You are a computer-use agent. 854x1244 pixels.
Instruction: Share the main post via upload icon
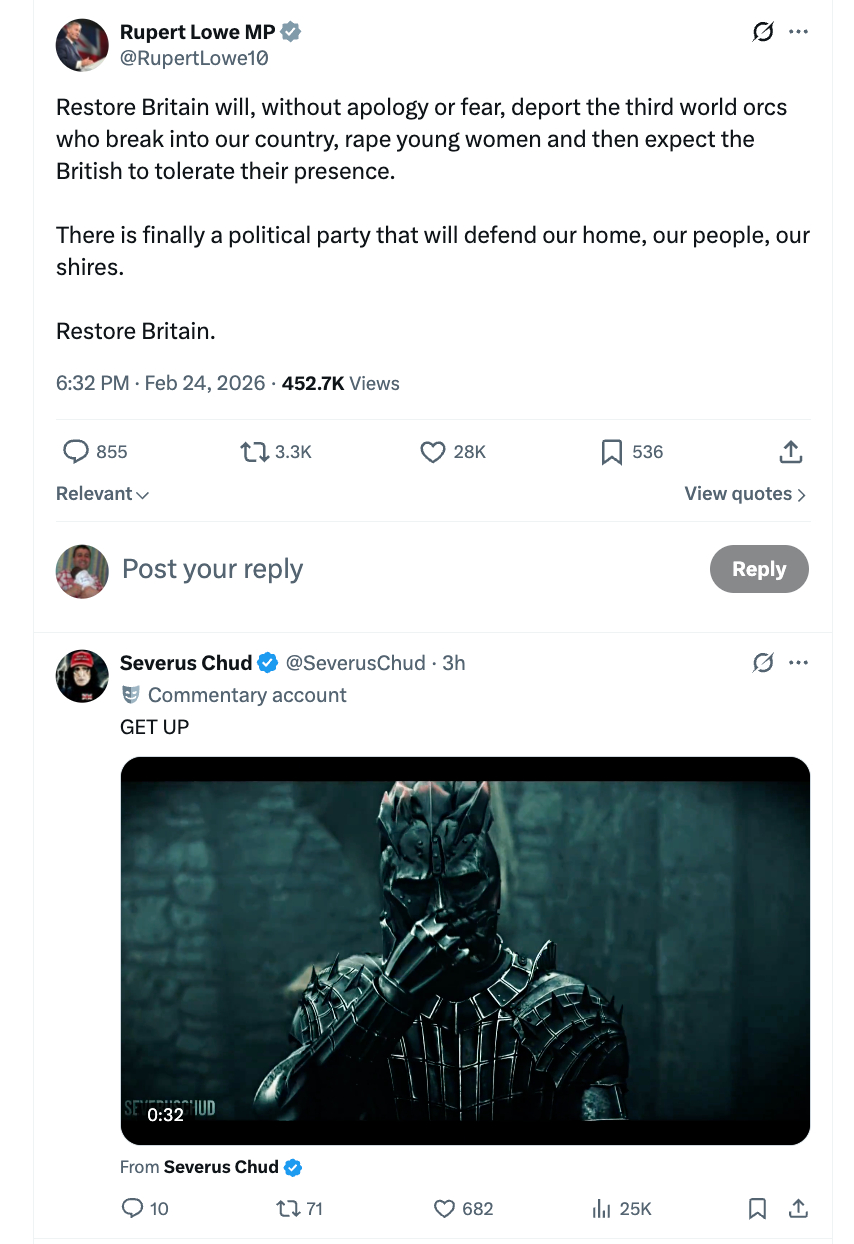click(x=790, y=452)
